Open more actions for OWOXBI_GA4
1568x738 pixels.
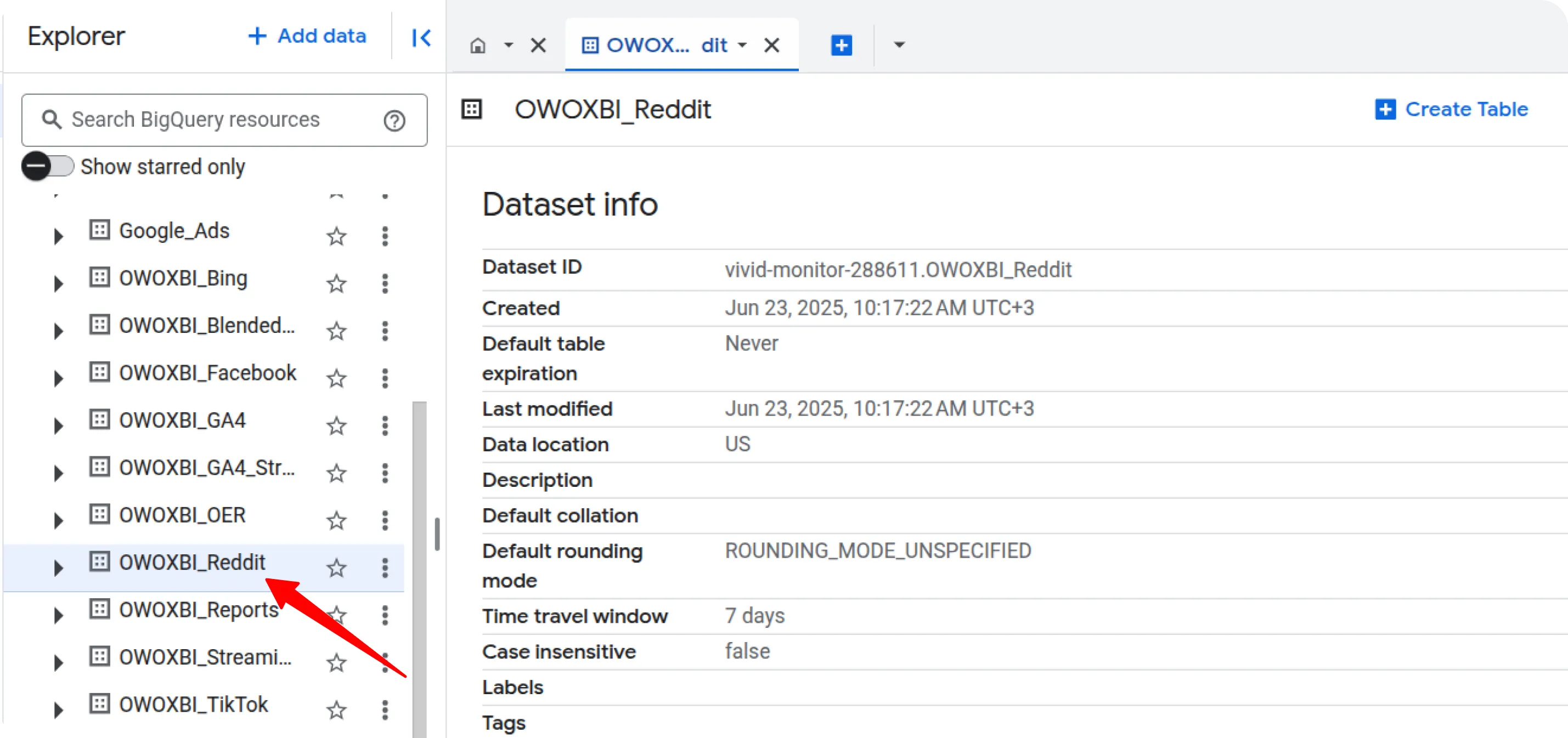click(385, 425)
